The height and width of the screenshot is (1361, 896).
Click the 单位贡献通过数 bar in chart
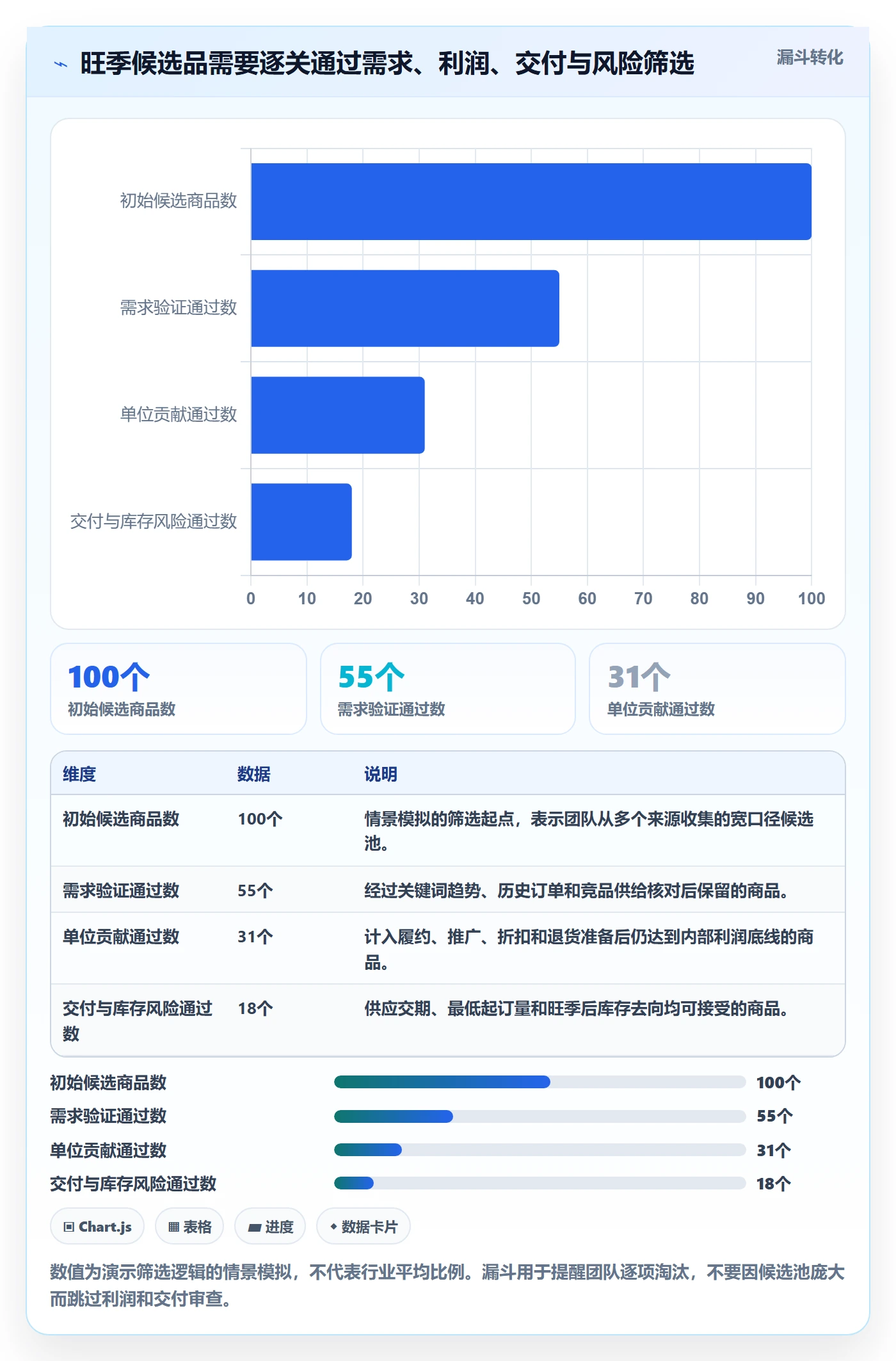(x=338, y=415)
